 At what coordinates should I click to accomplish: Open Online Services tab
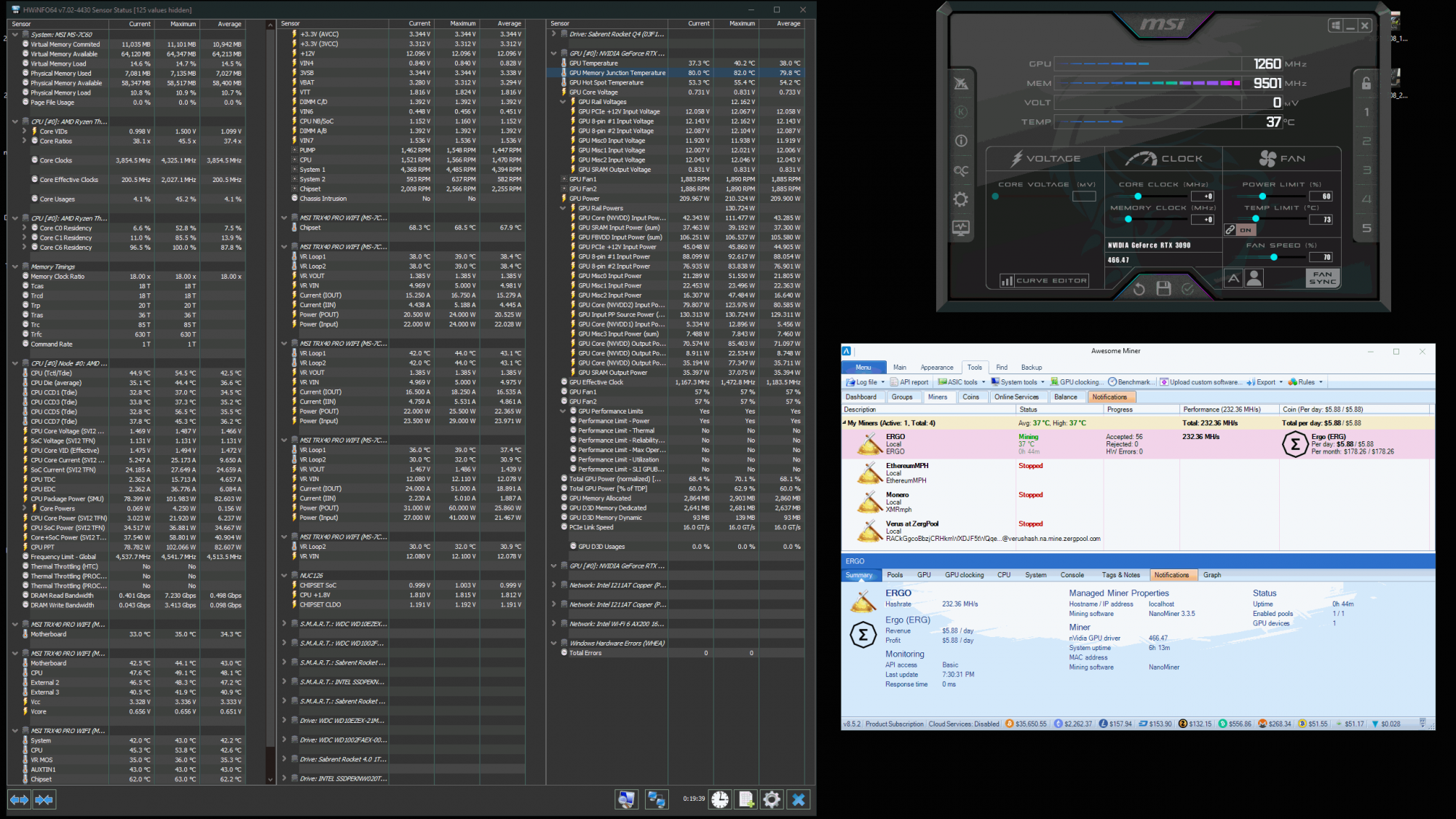pyautogui.click(x=1017, y=397)
